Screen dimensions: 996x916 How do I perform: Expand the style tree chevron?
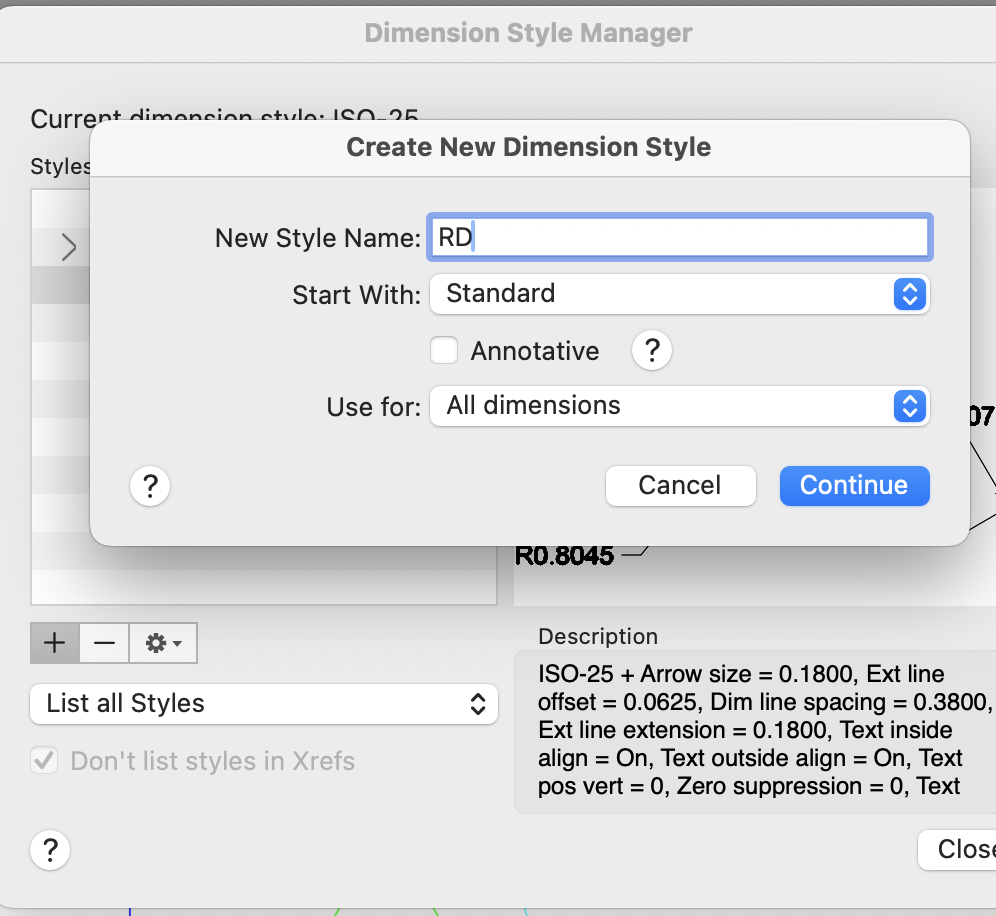(x=68, y=247)
